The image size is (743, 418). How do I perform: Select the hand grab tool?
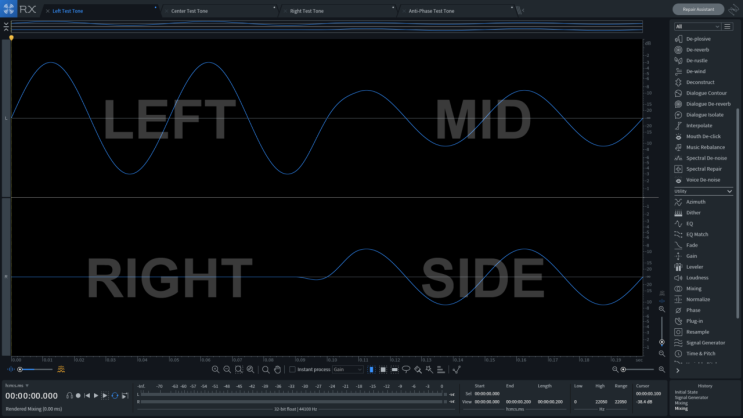[x=278, y=370]
